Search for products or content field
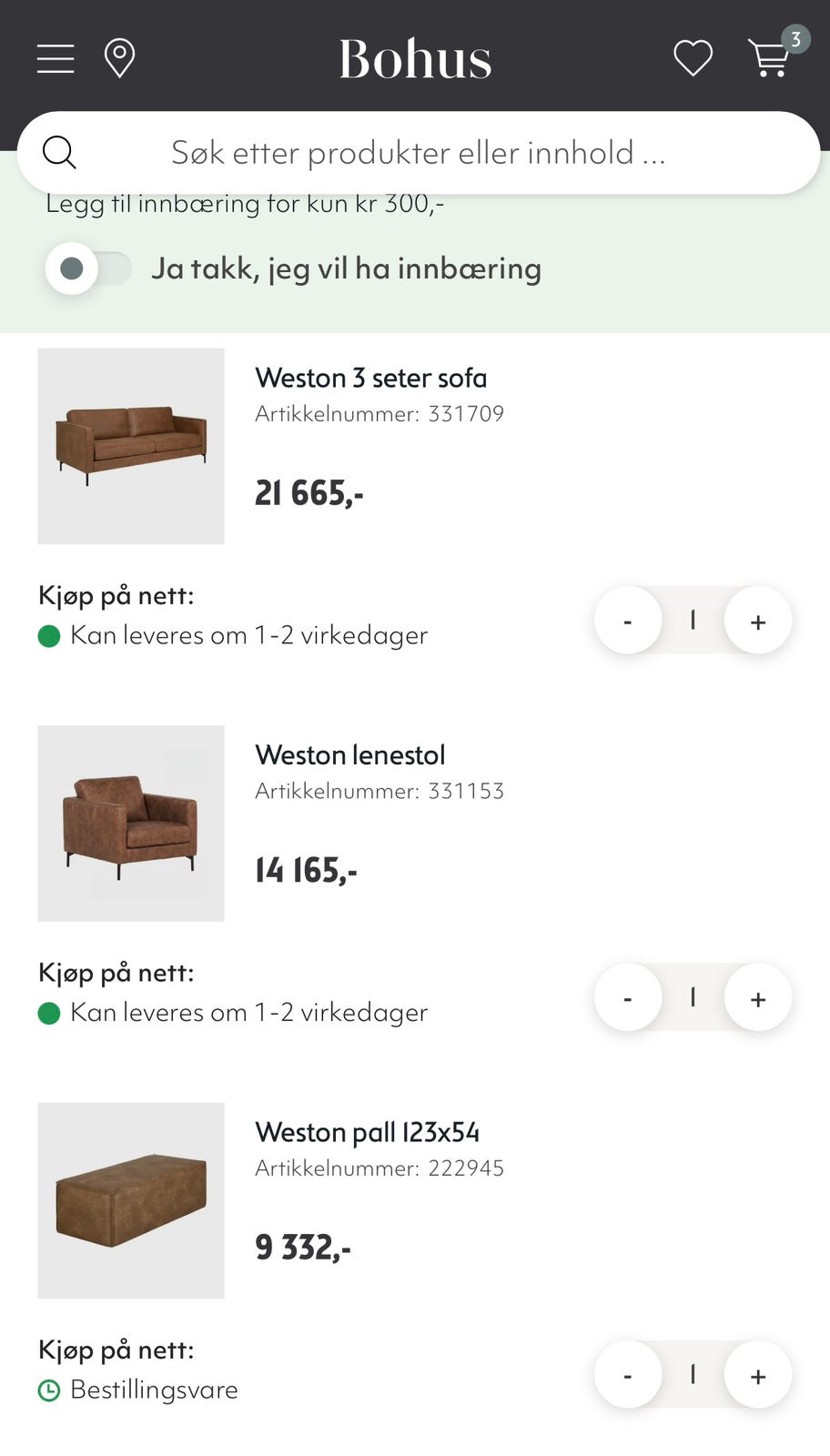 click(419, 153)
